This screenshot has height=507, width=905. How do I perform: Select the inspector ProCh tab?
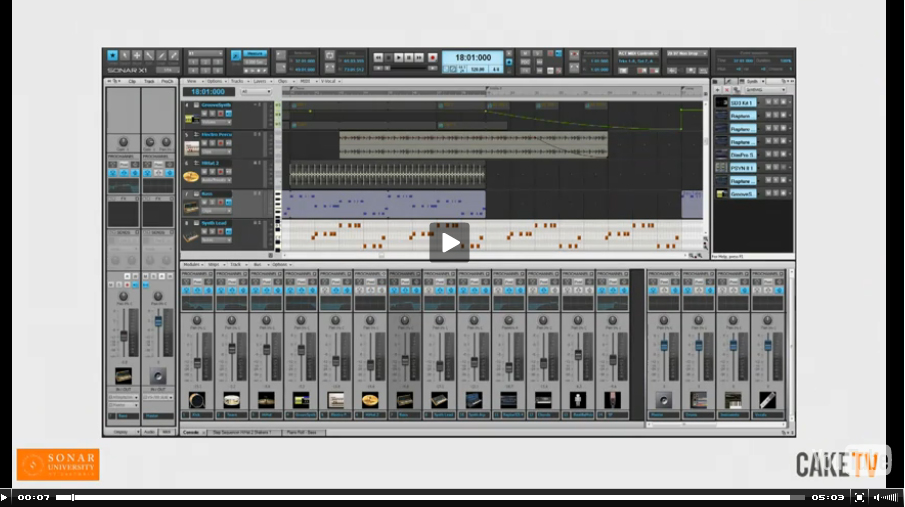click(167, 81)
